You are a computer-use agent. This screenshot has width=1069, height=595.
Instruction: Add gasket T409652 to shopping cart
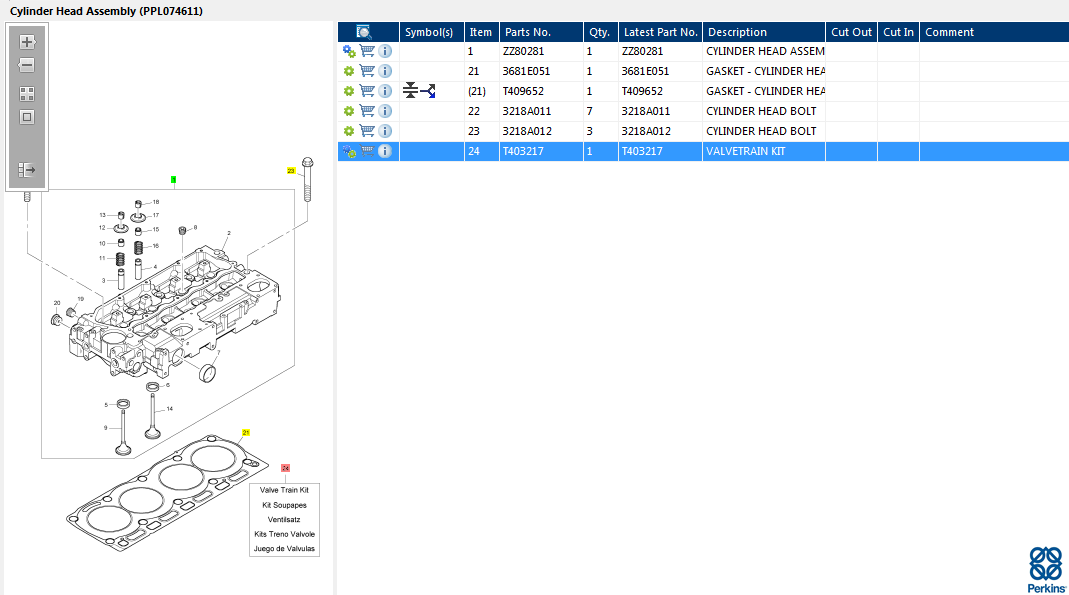[x=367, y=91]
